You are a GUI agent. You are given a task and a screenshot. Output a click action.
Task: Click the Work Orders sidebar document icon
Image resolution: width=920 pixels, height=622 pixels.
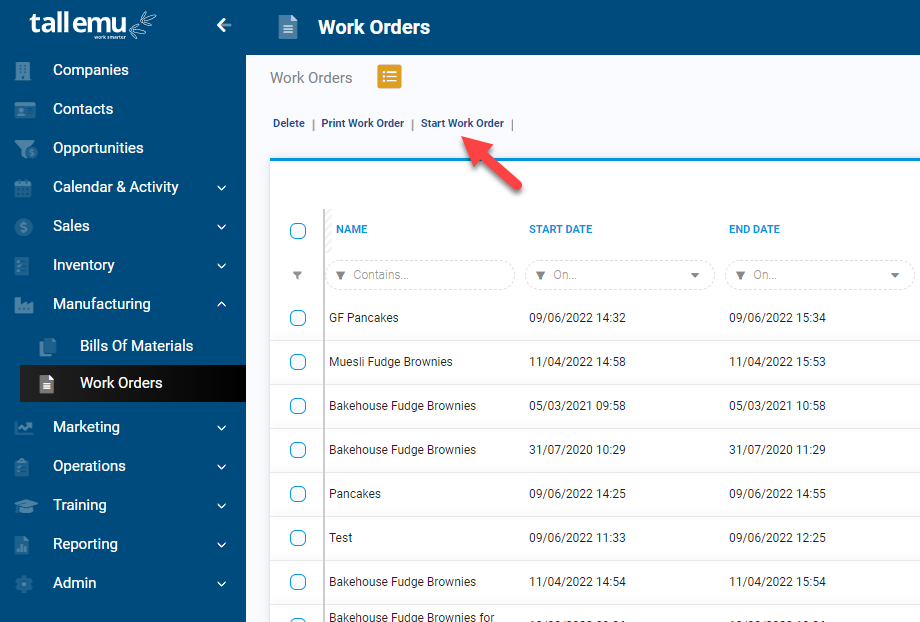click(x=47, y=384)
